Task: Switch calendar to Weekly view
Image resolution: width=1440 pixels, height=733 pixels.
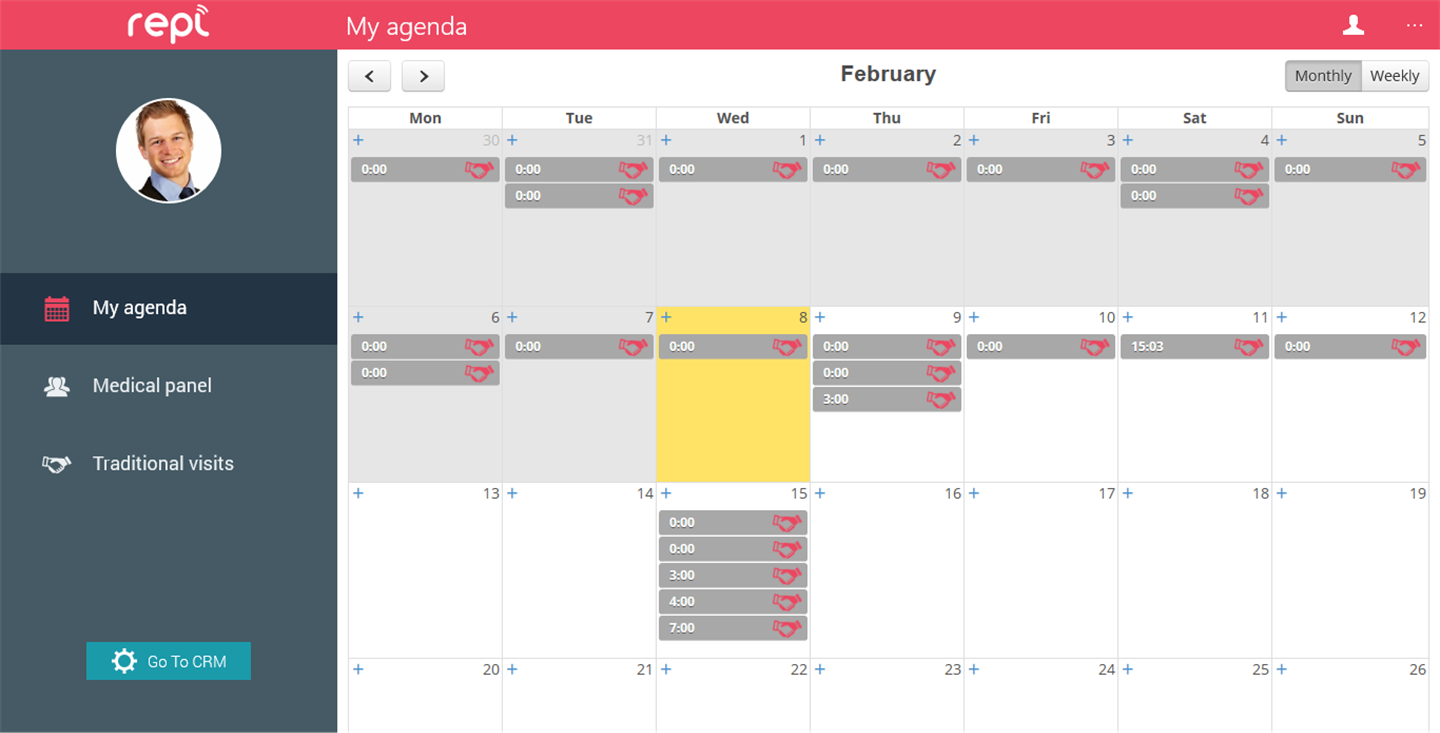Action: 1394,76
